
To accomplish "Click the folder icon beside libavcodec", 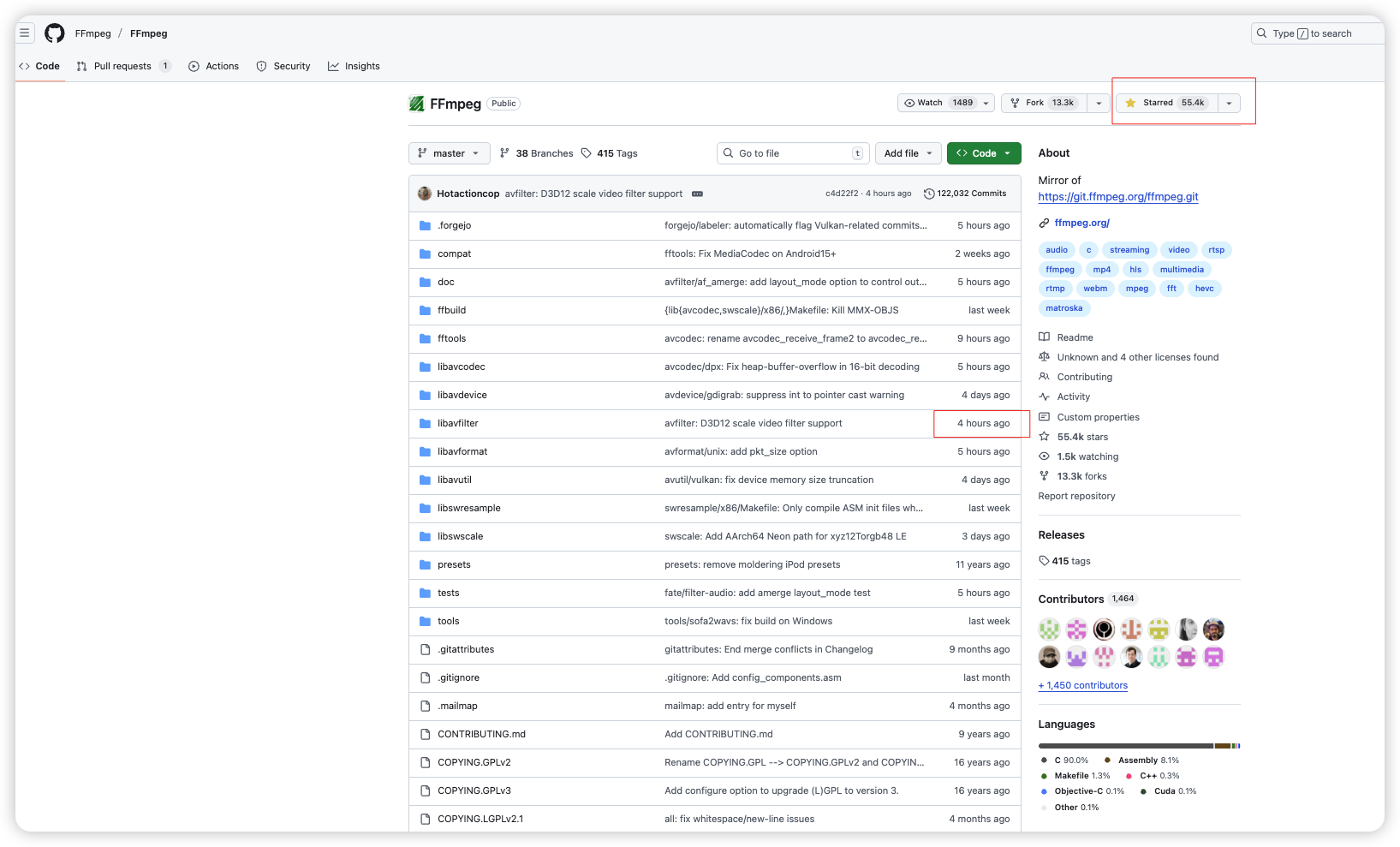I will tap(425, 367).
